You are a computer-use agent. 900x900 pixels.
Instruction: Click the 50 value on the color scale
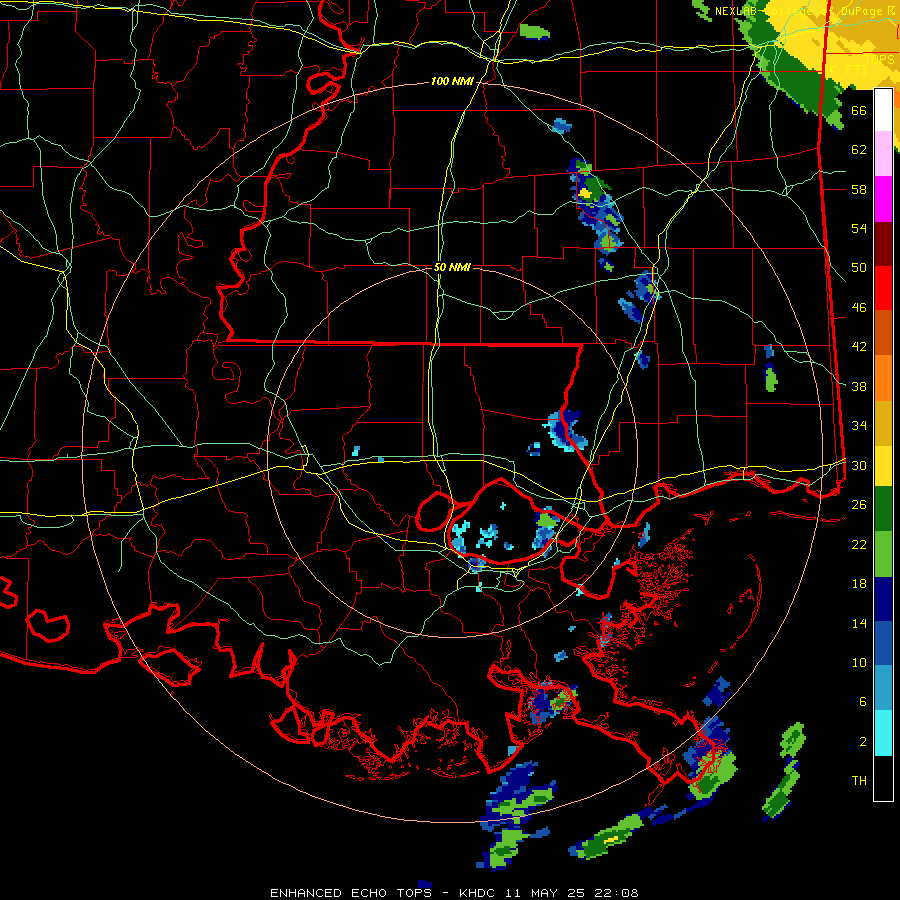tap(859, 268)
